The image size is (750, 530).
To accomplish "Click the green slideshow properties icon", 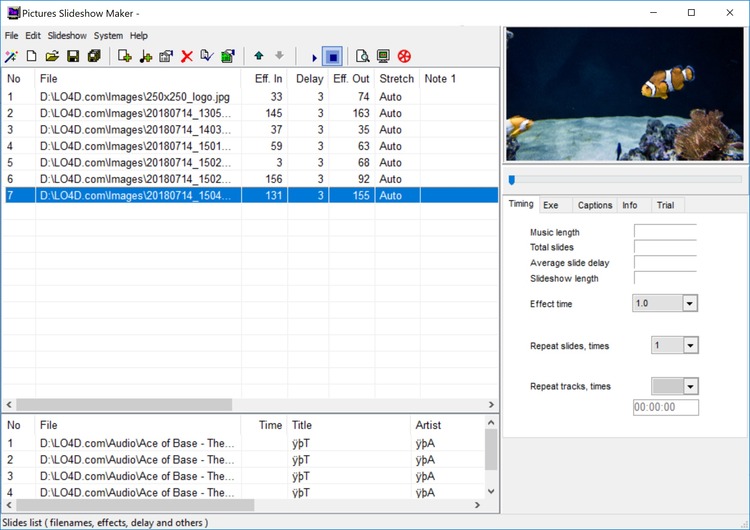I will 228,56.
